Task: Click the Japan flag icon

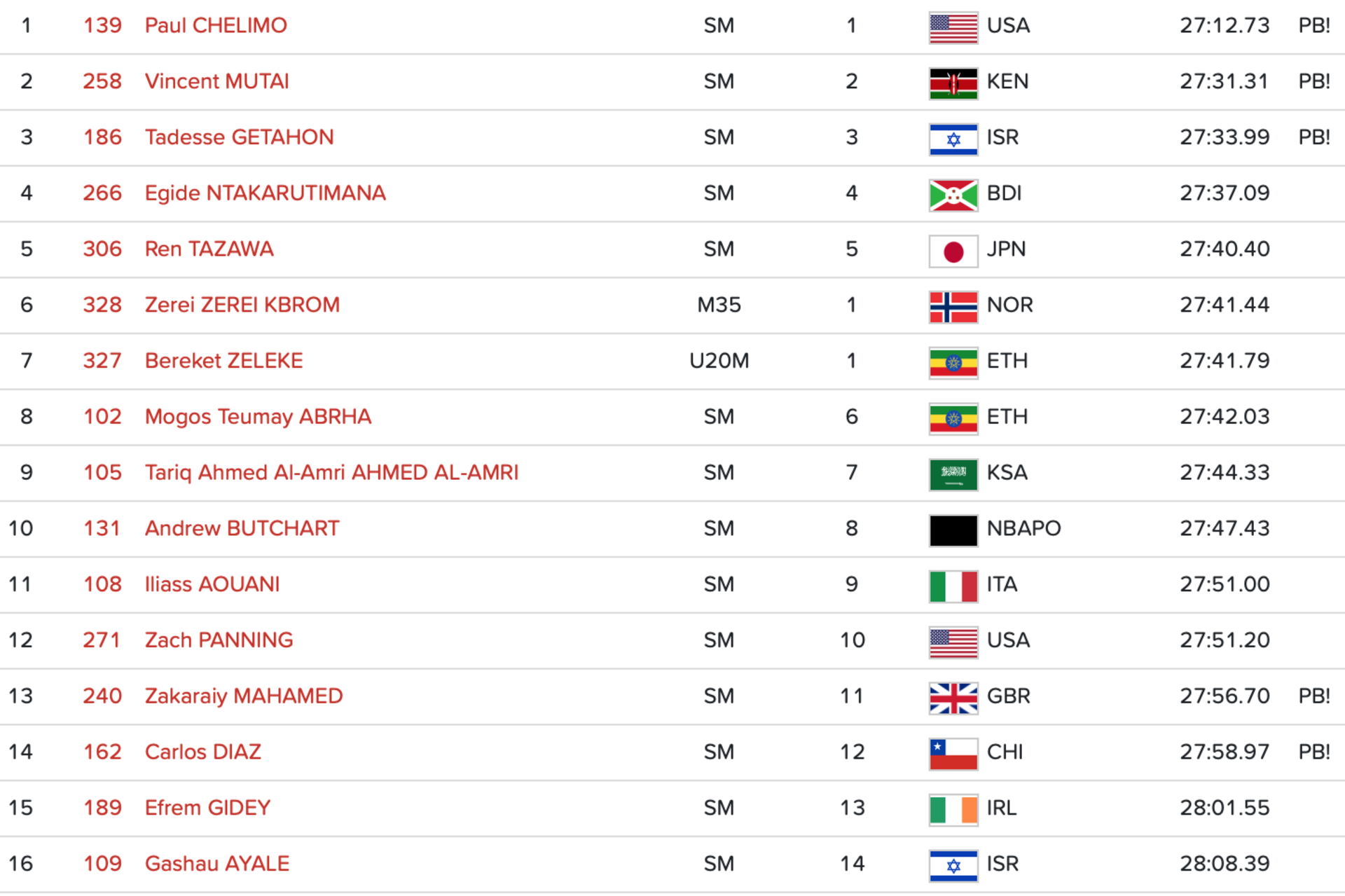Action: pyautogui.click(x=953, y=251)
